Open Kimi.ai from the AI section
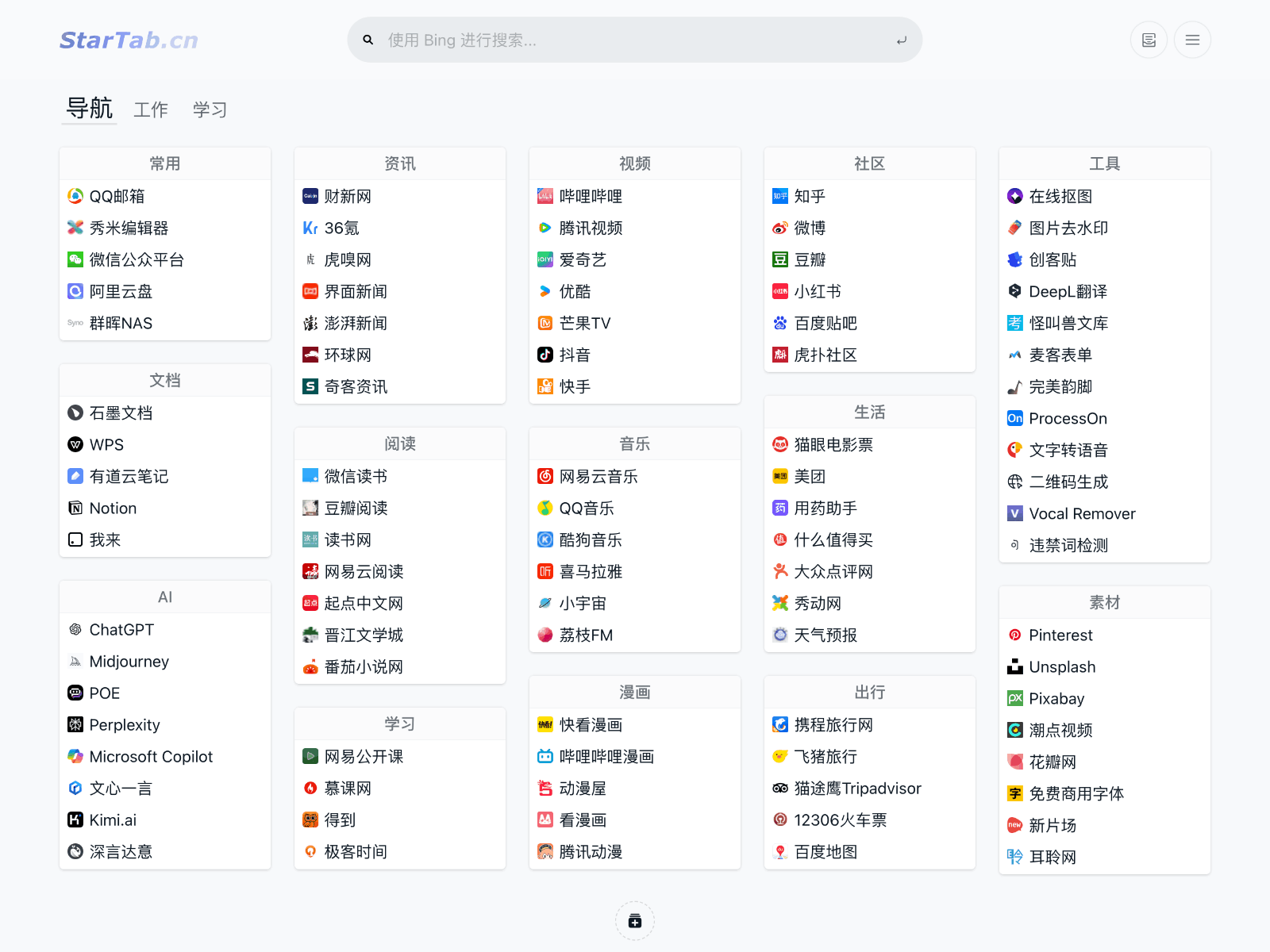Screen dimensions: 1270x952 [x=113, y=820]
